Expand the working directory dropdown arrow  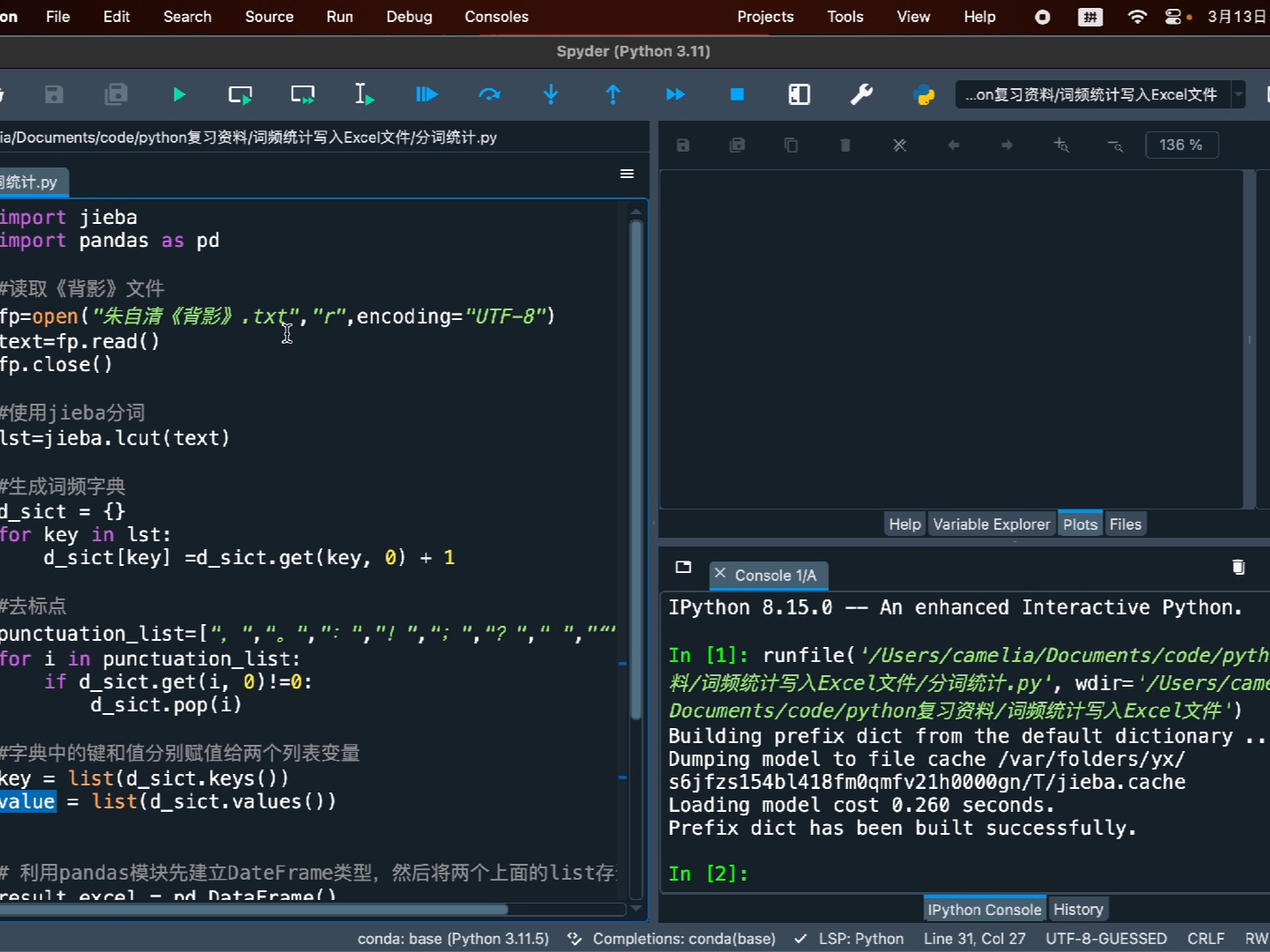(1238, 94)
